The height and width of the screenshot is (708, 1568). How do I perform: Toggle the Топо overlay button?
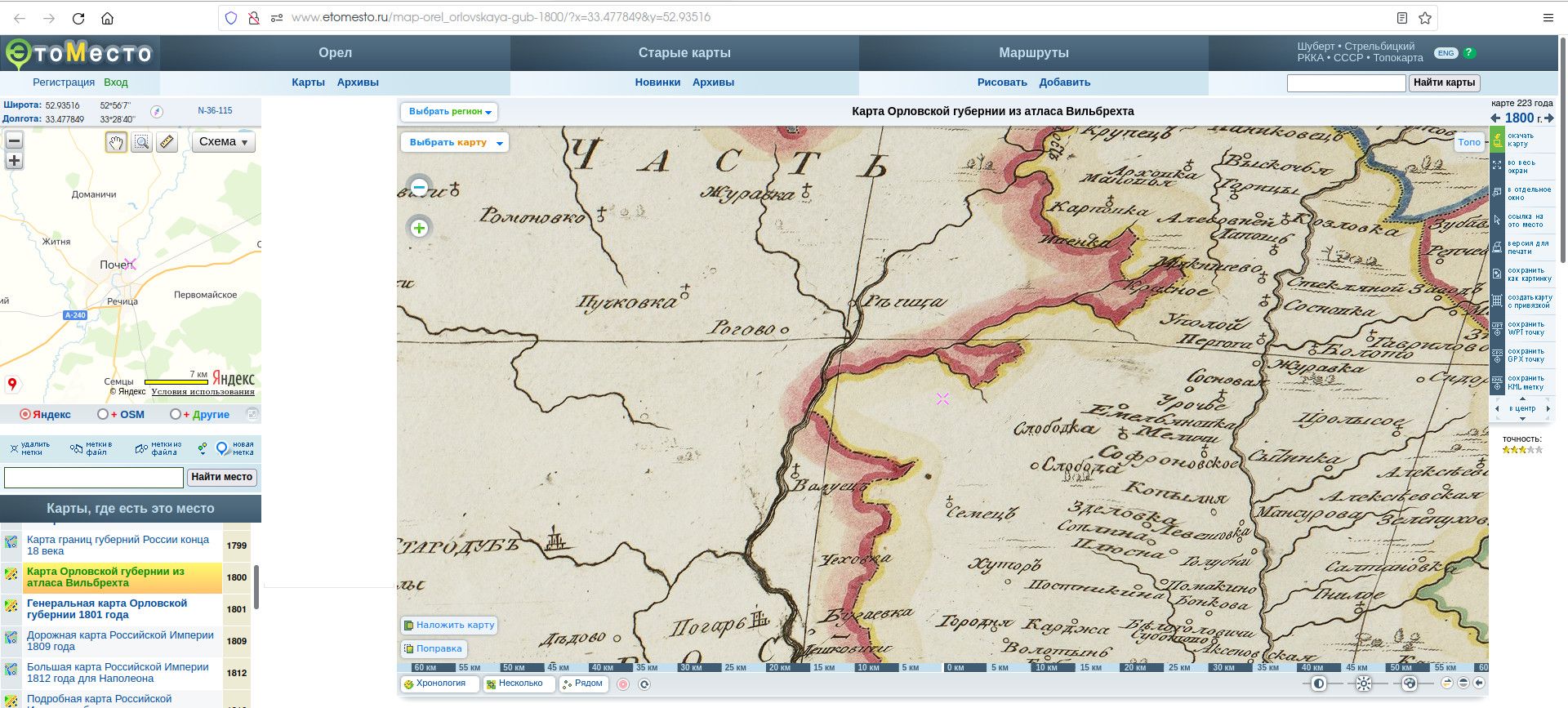tap(1469, 142)
